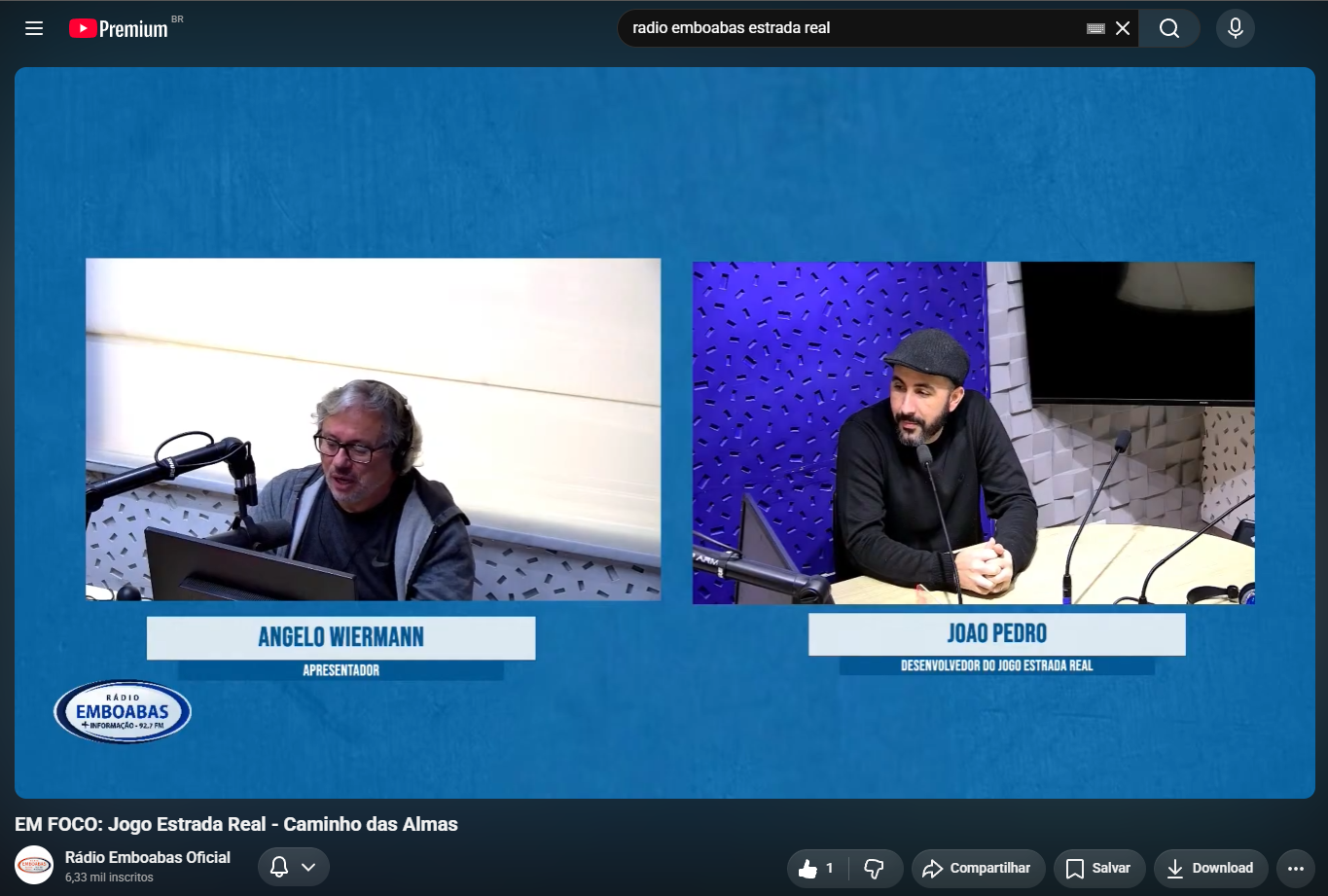1328x896 pixels.
Task: Click the 6,33 mil inscritos subscriber count
Action: pyautogui.click(x=109, y=878)
